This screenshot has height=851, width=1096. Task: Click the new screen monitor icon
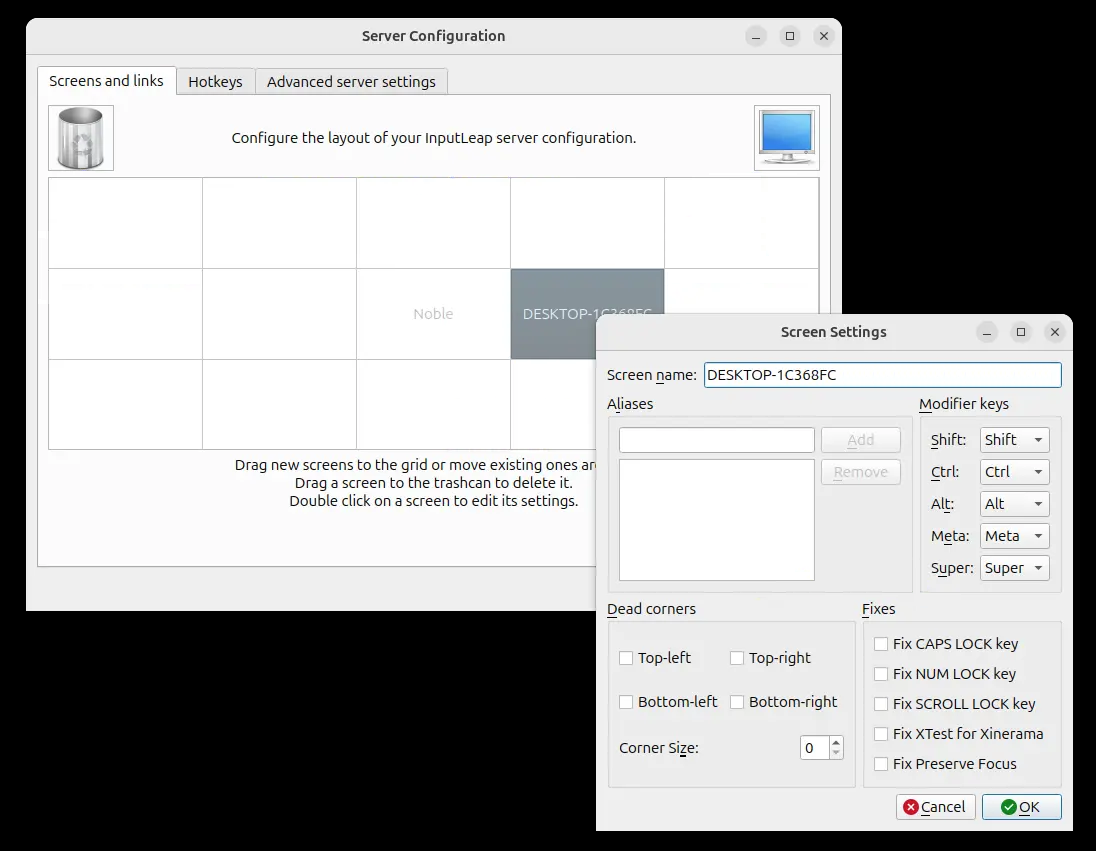coord(786,138)
